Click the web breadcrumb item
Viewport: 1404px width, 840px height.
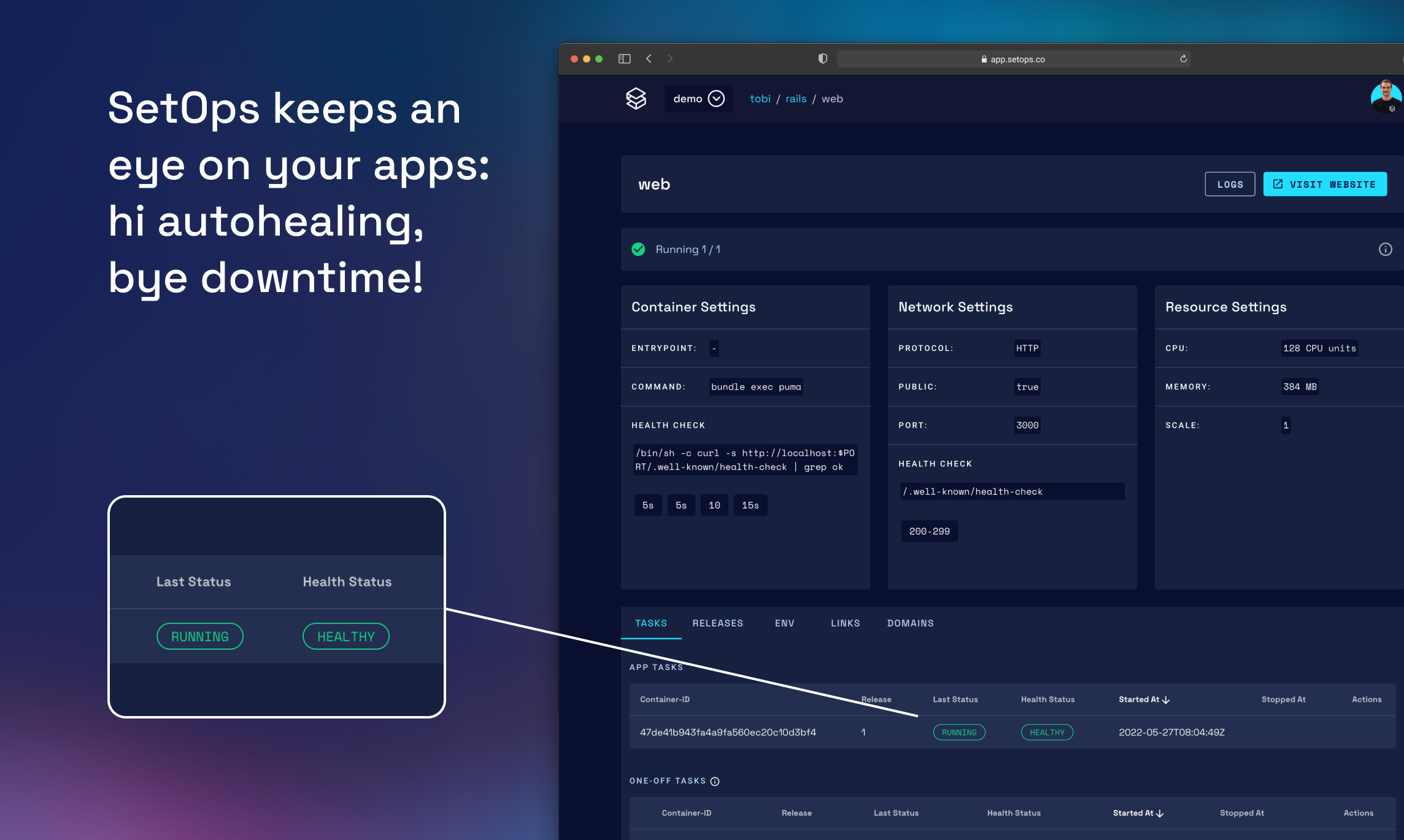click(x=832, y=99)
